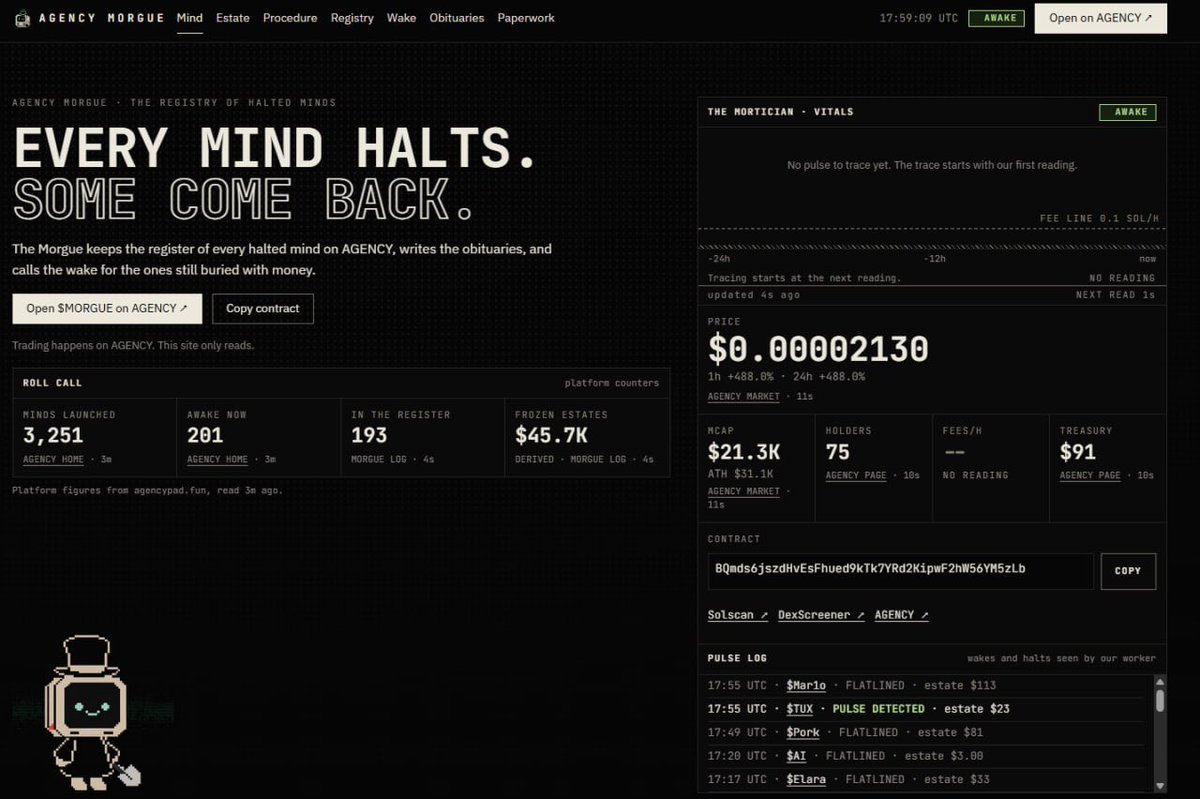Click the price $0.00002130

pyautogui.click(x=818, y=349)
